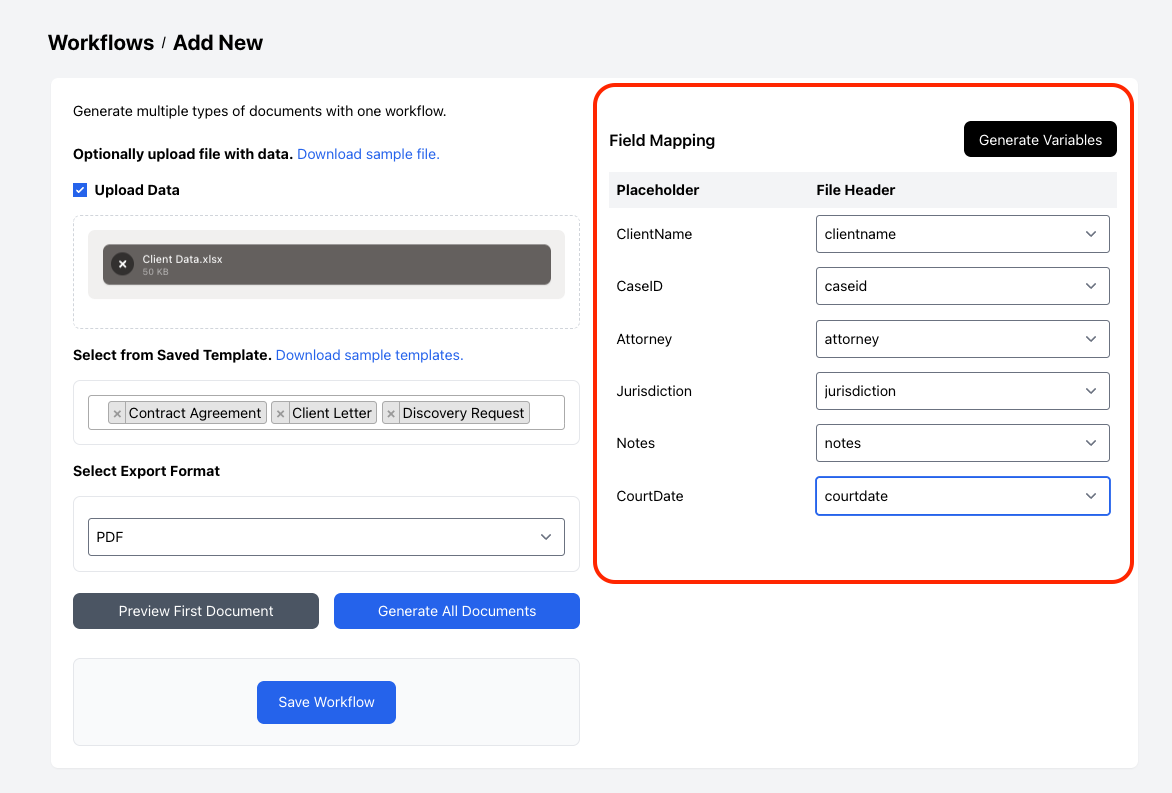Remove the Contract Agreement template tag
This screenshot has width=1172, height=793.
[117, 412]
